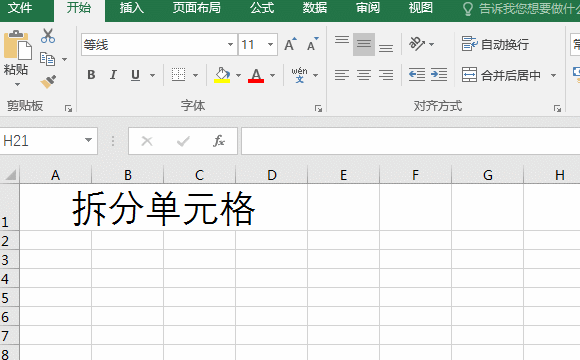Switch to the 页面布局 tab
This screenshot has width=580, height=360.
(196, 8)
